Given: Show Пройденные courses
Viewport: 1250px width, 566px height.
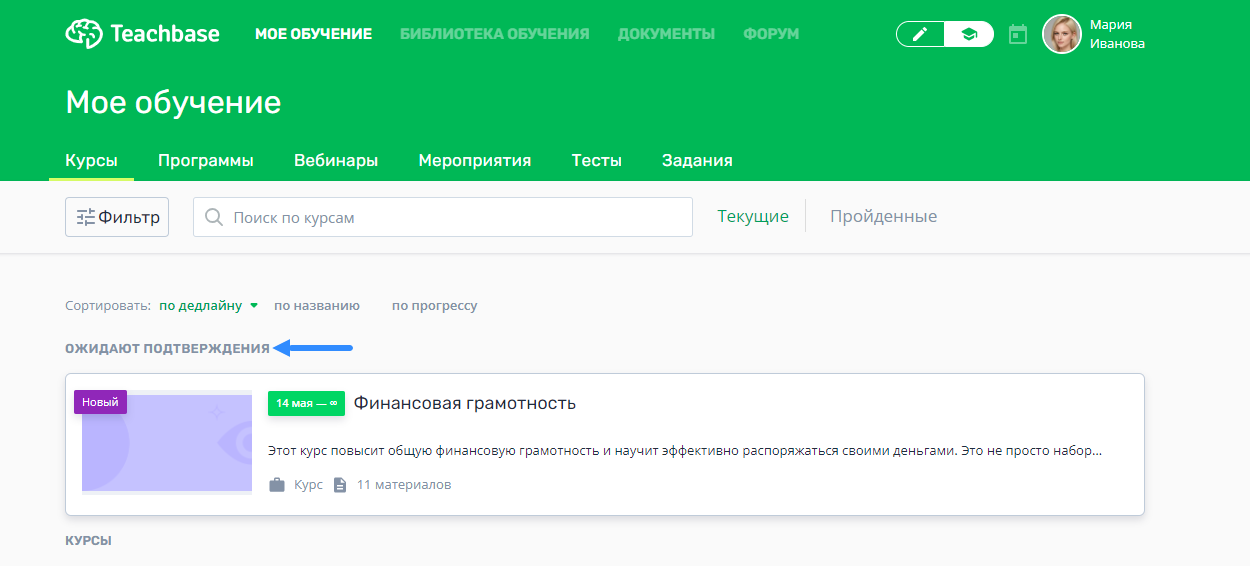Looking at the screenshot, I should tap(884, 216).
